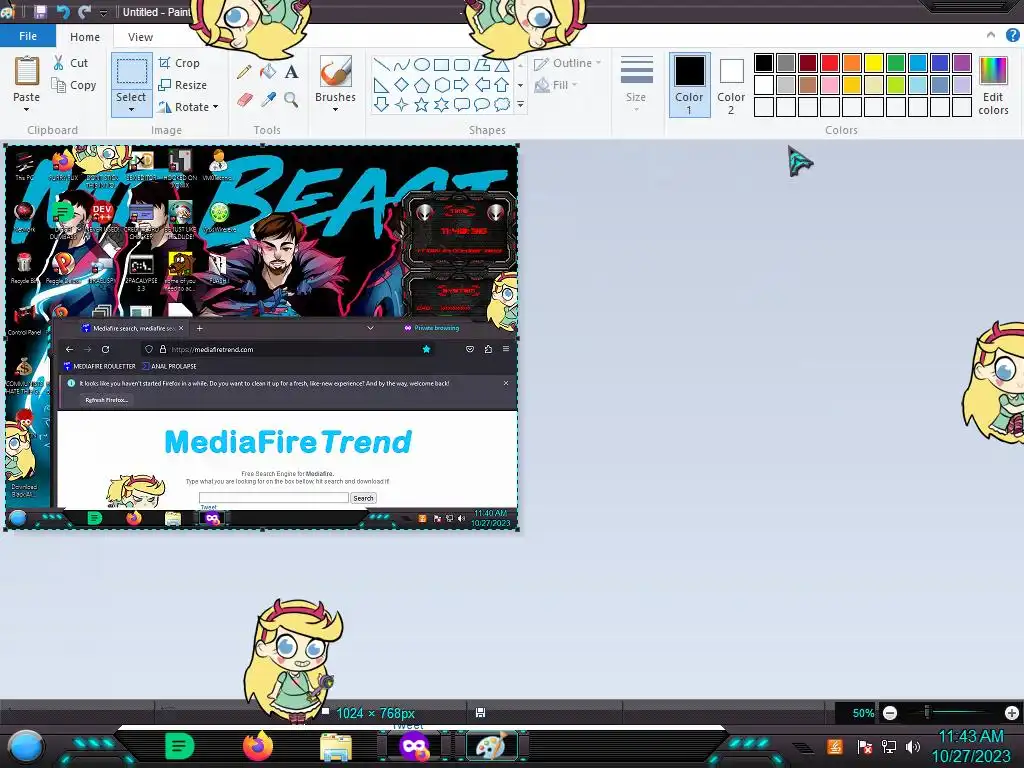This screenshot has width=1024, height=768.
Task: Activate Color 2 background selector
Action: point(731,85)
